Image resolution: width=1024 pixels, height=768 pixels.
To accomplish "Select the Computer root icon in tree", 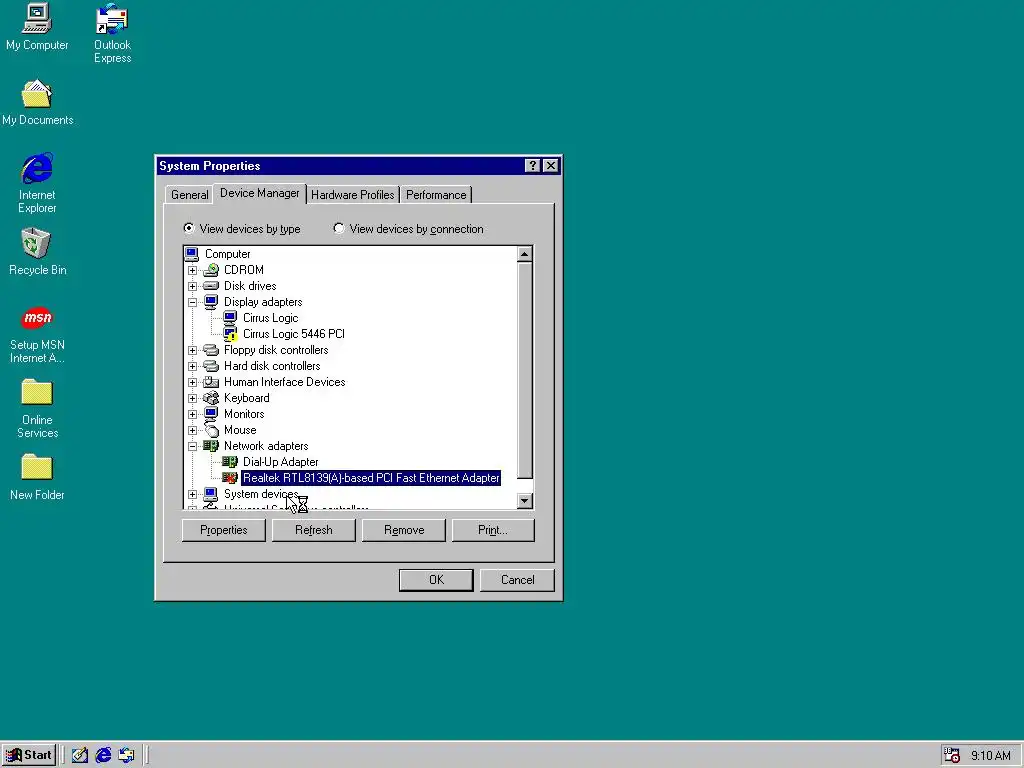I will click(191, 254).
